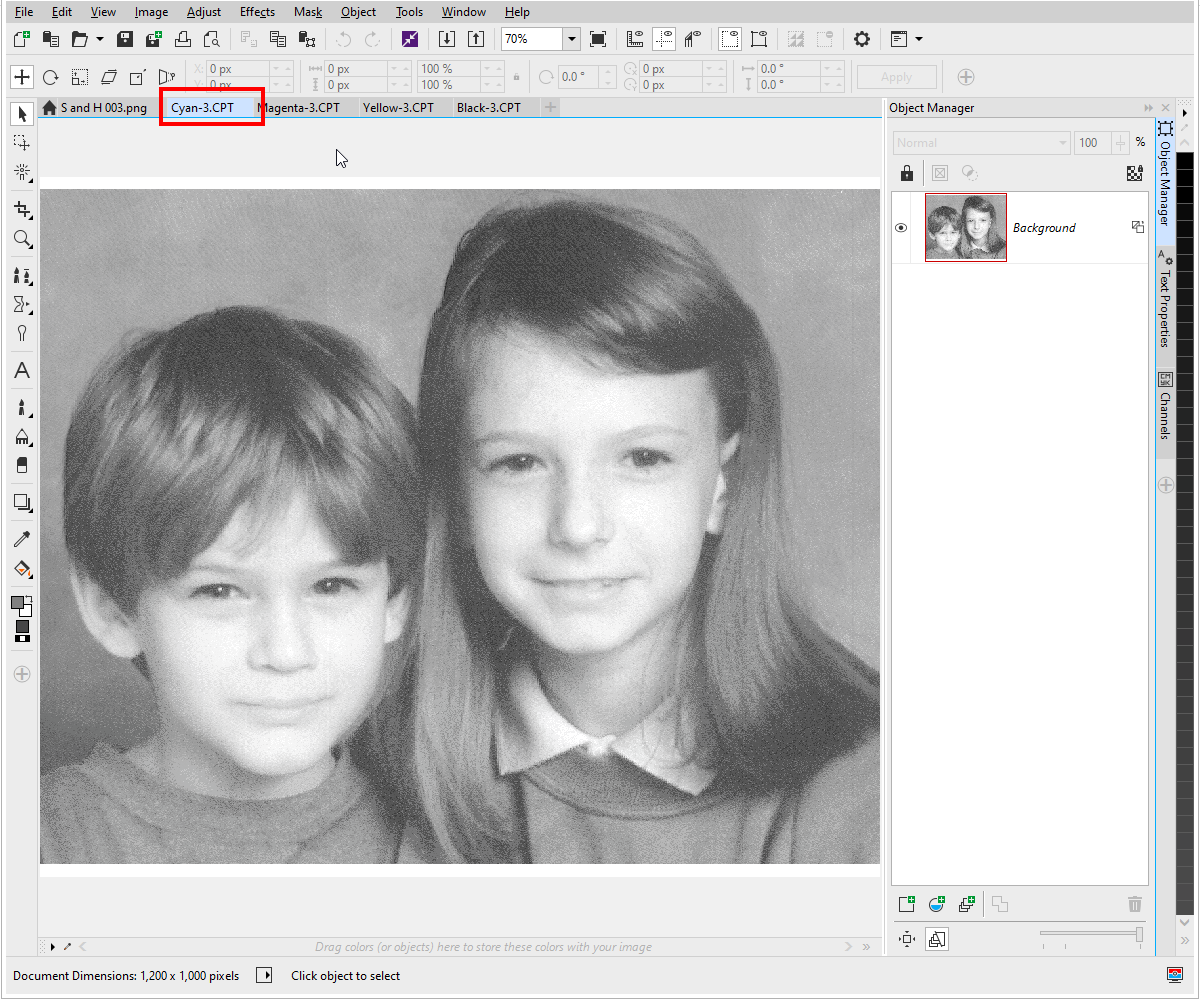Open Options with the gear icon
Screen dimensions: 1200x1000
tap(862, 39)
